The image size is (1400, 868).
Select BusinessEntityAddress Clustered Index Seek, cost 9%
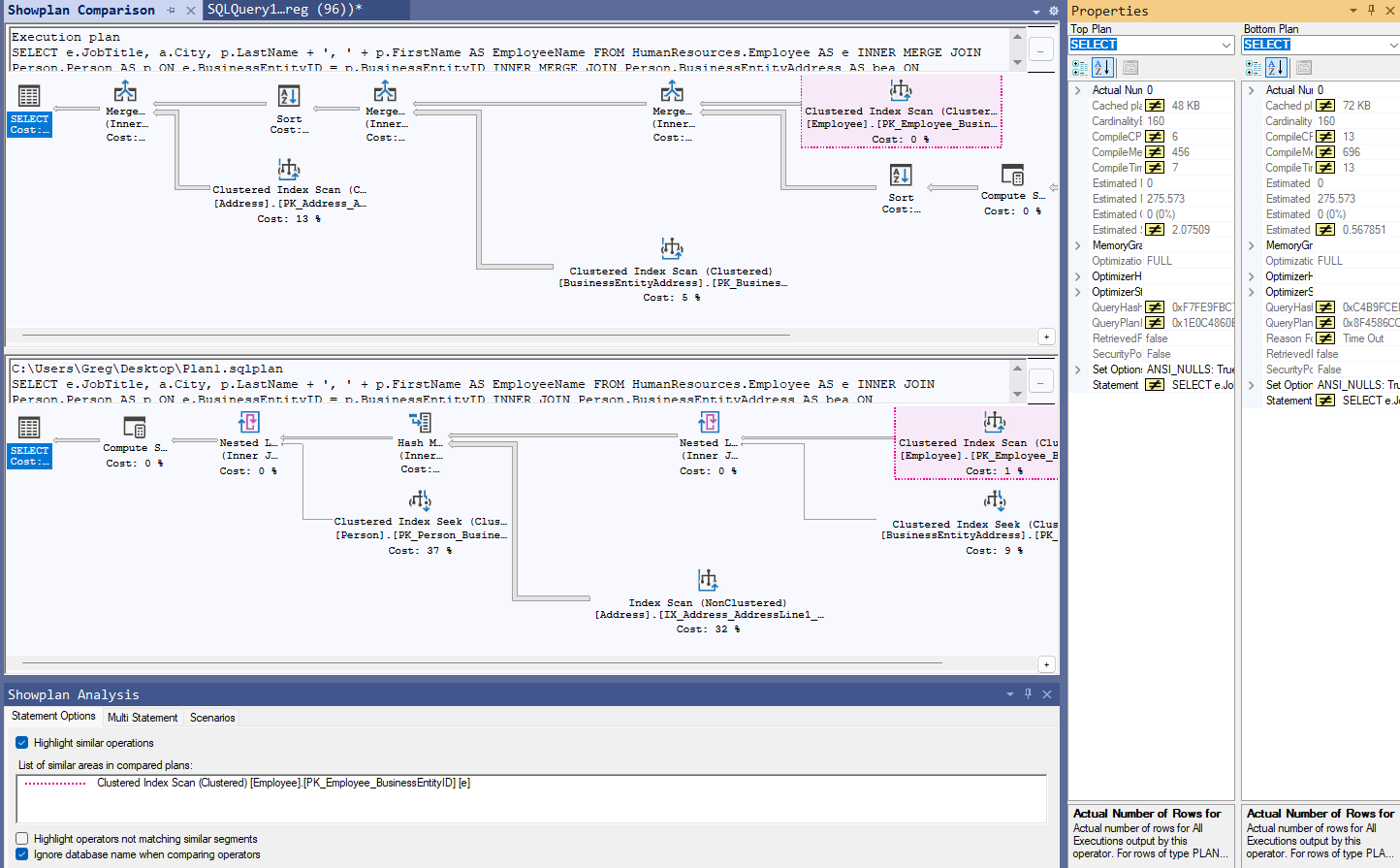tap(970, 524)
